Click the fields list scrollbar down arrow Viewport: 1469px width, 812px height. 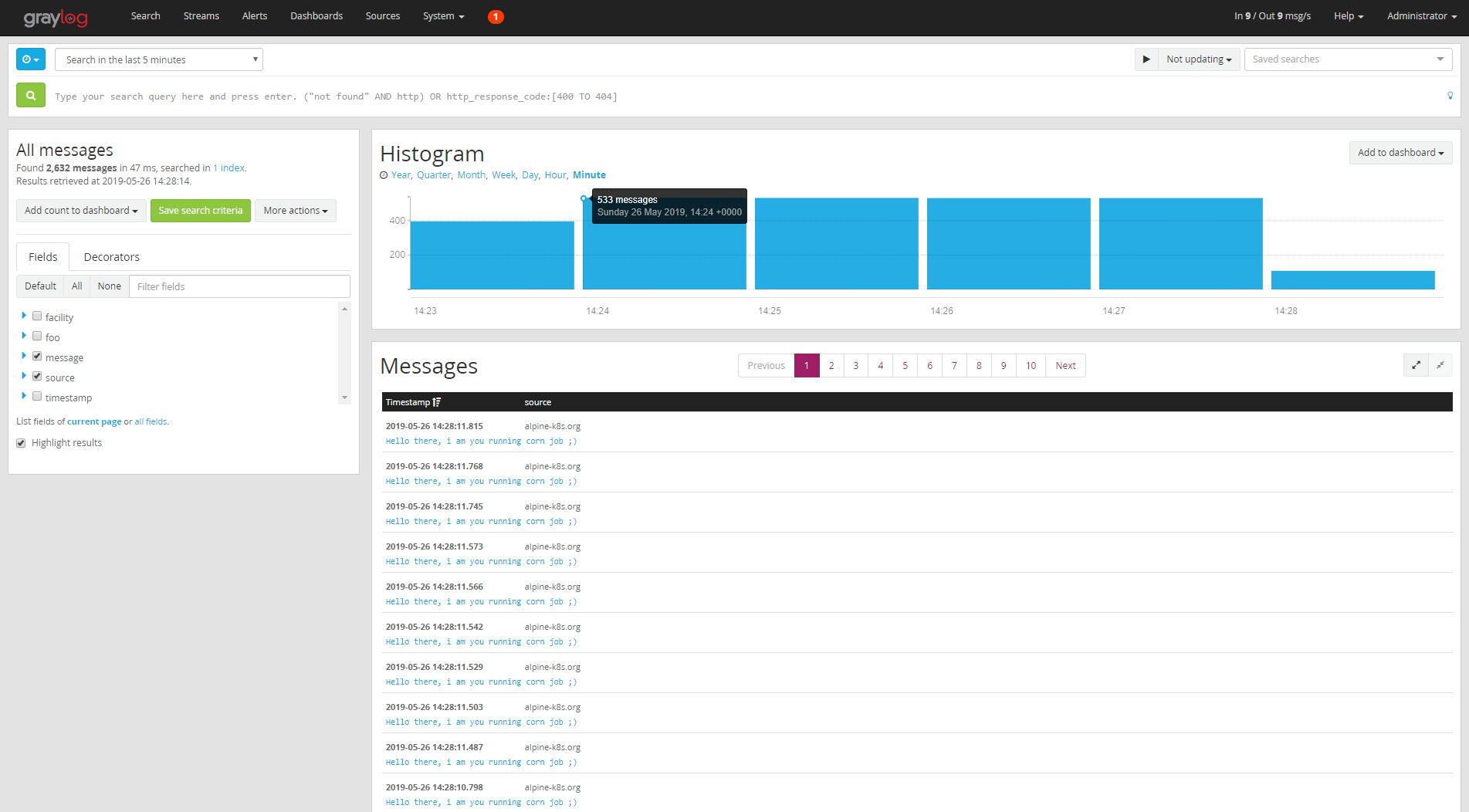tap(344, 398)
